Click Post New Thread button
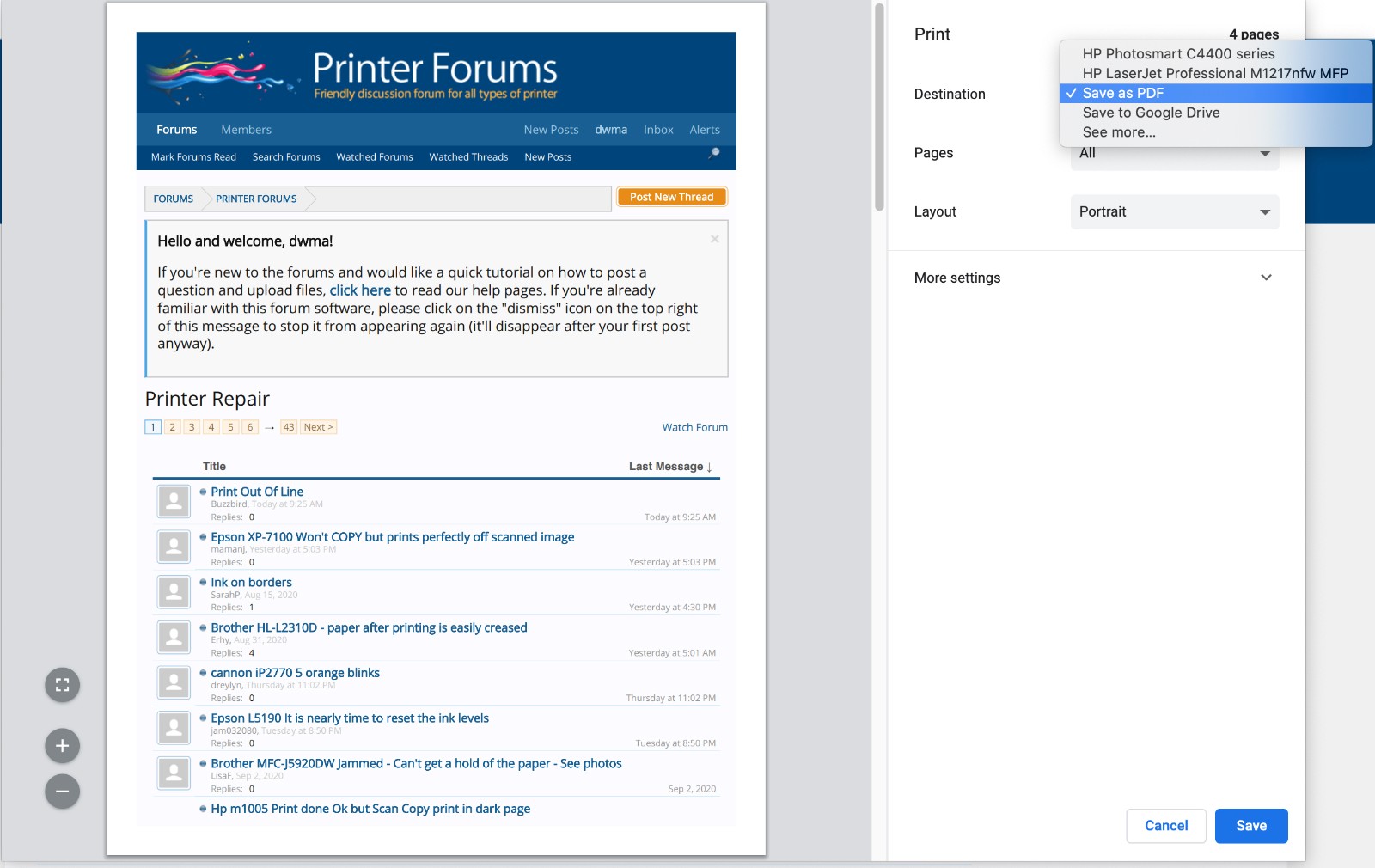 click(x=672, y=197)
